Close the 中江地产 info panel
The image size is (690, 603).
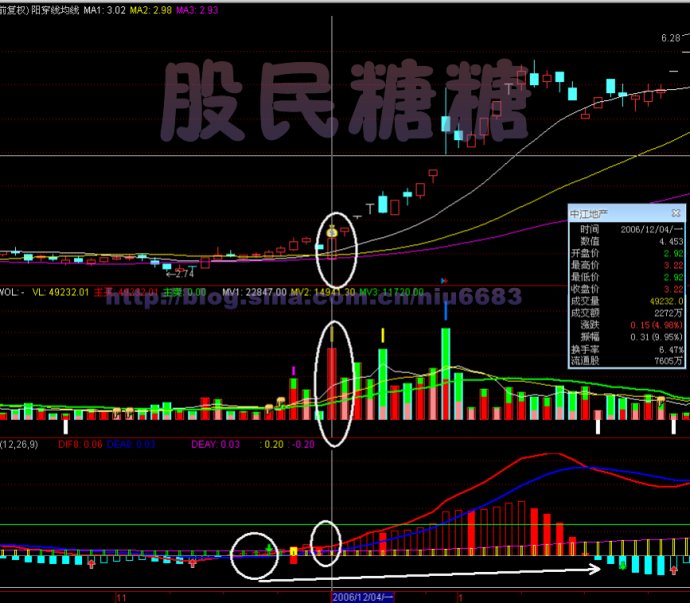pos(676,213)
